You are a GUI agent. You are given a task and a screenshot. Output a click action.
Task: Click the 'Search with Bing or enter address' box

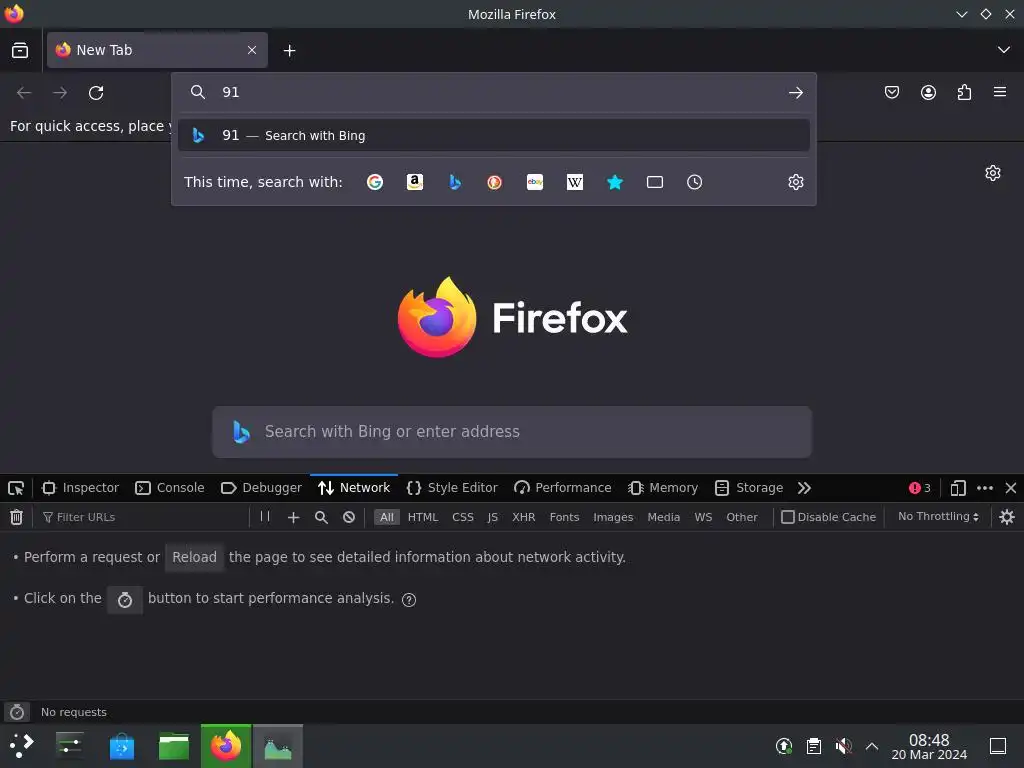coord(512,432)
